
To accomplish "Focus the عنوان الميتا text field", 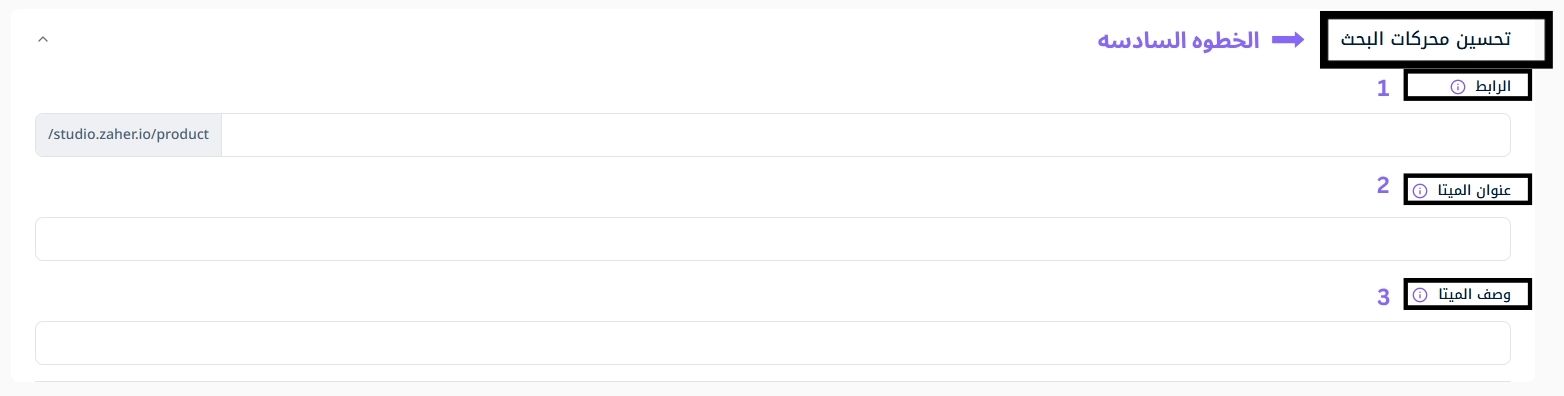I will pyautogui.click(x=772, y=239).
